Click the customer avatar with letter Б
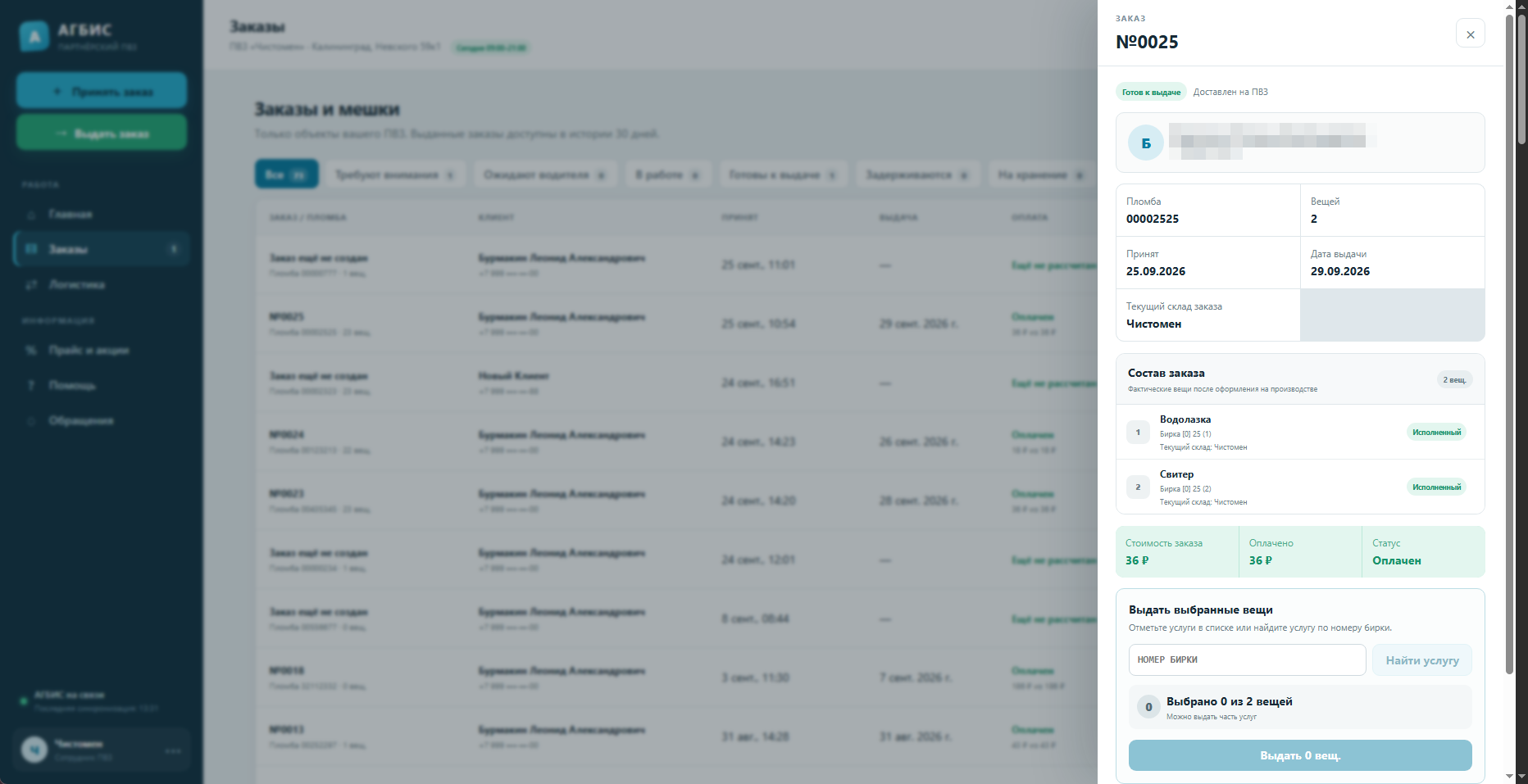Screen dimensions: 1528x784 1146,143
